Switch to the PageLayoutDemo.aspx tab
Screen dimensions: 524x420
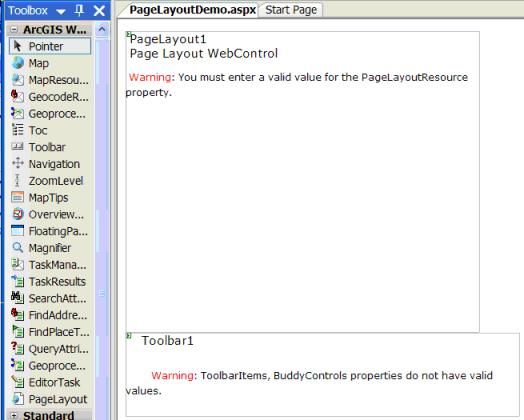[x=193, y=10]
